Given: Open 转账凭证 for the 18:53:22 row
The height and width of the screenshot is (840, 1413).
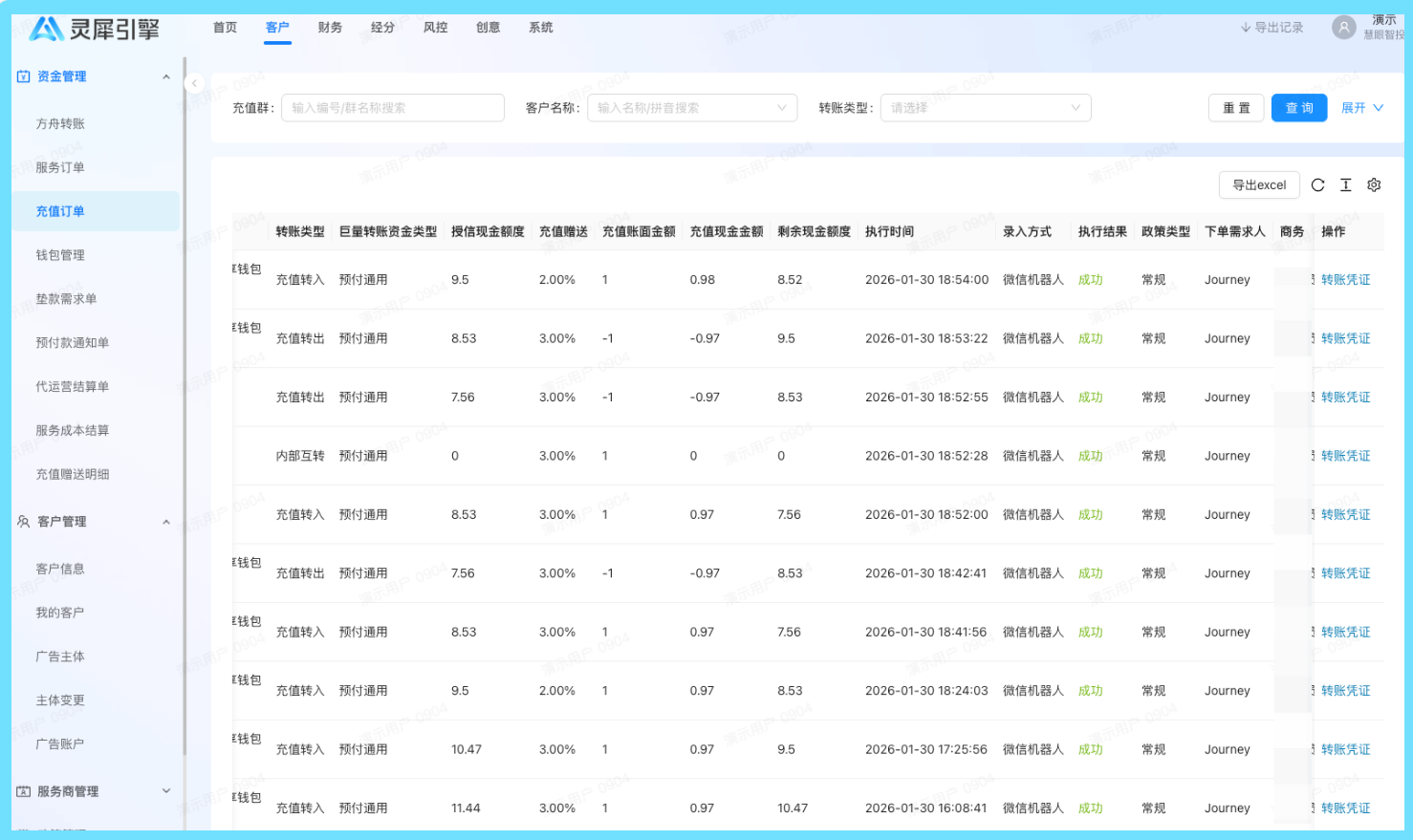Looking at the screenshot, I should coord(1345,338).
